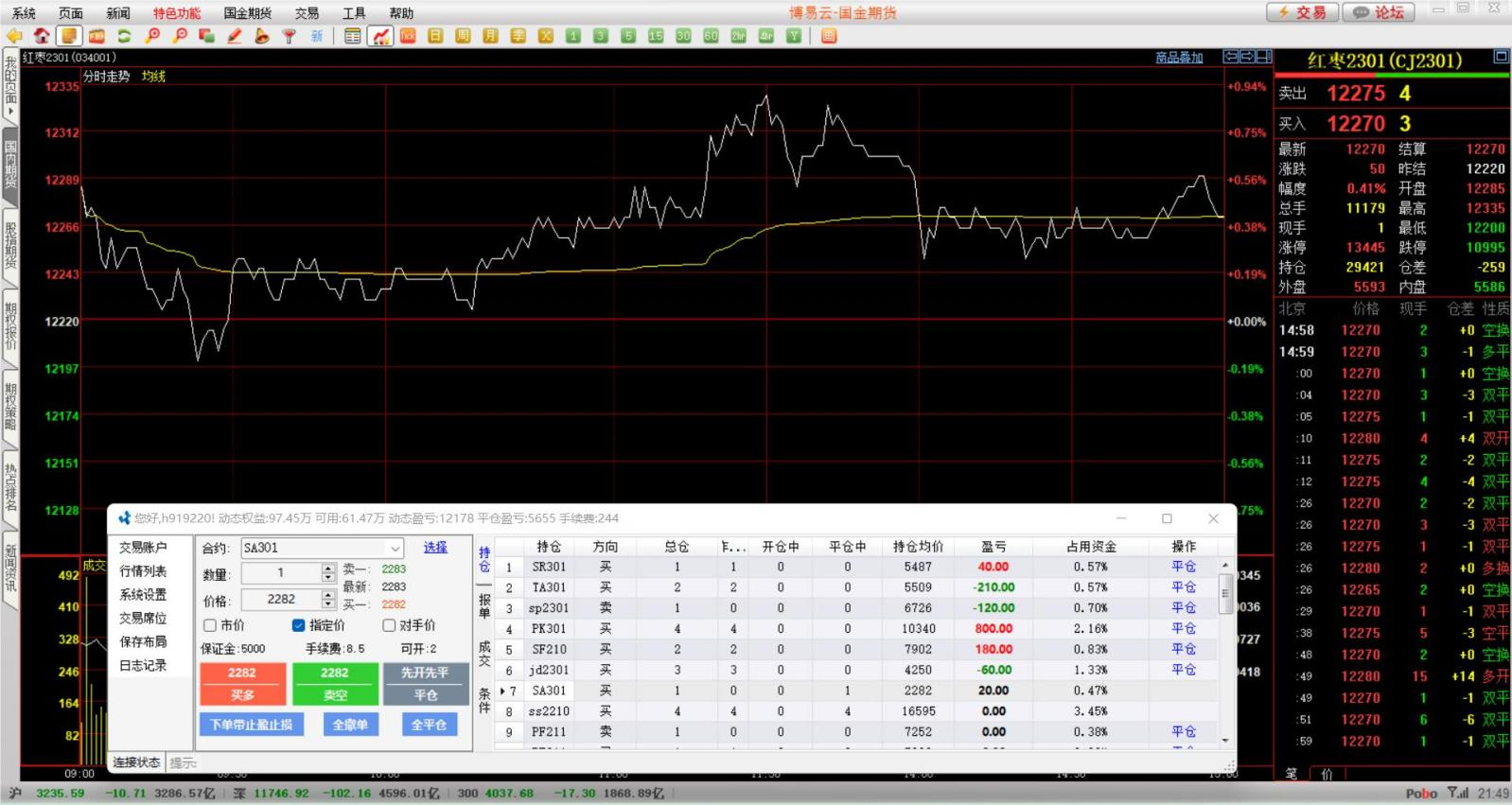Select 2hr period icon
The image size is (1512, 805).
pyautogui.click(x=738, y=36)
